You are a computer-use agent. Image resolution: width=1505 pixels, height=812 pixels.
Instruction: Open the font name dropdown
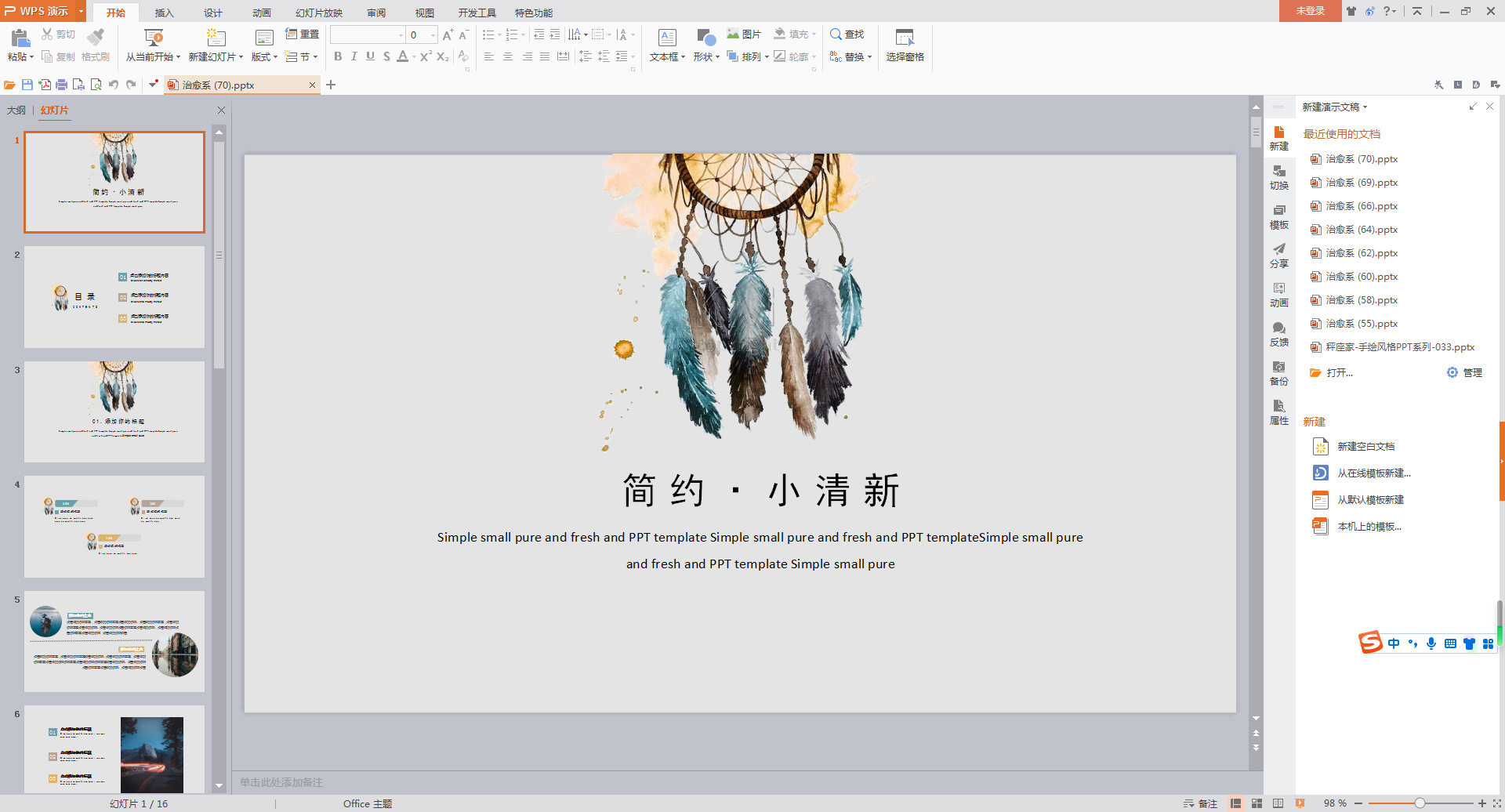tap(401, 35)
